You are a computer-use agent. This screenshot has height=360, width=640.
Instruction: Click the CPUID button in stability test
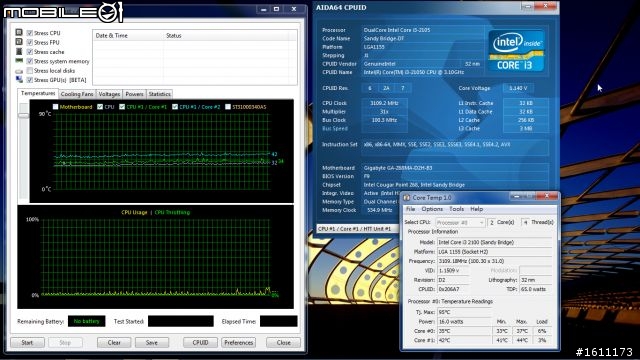tap(200, 342)
